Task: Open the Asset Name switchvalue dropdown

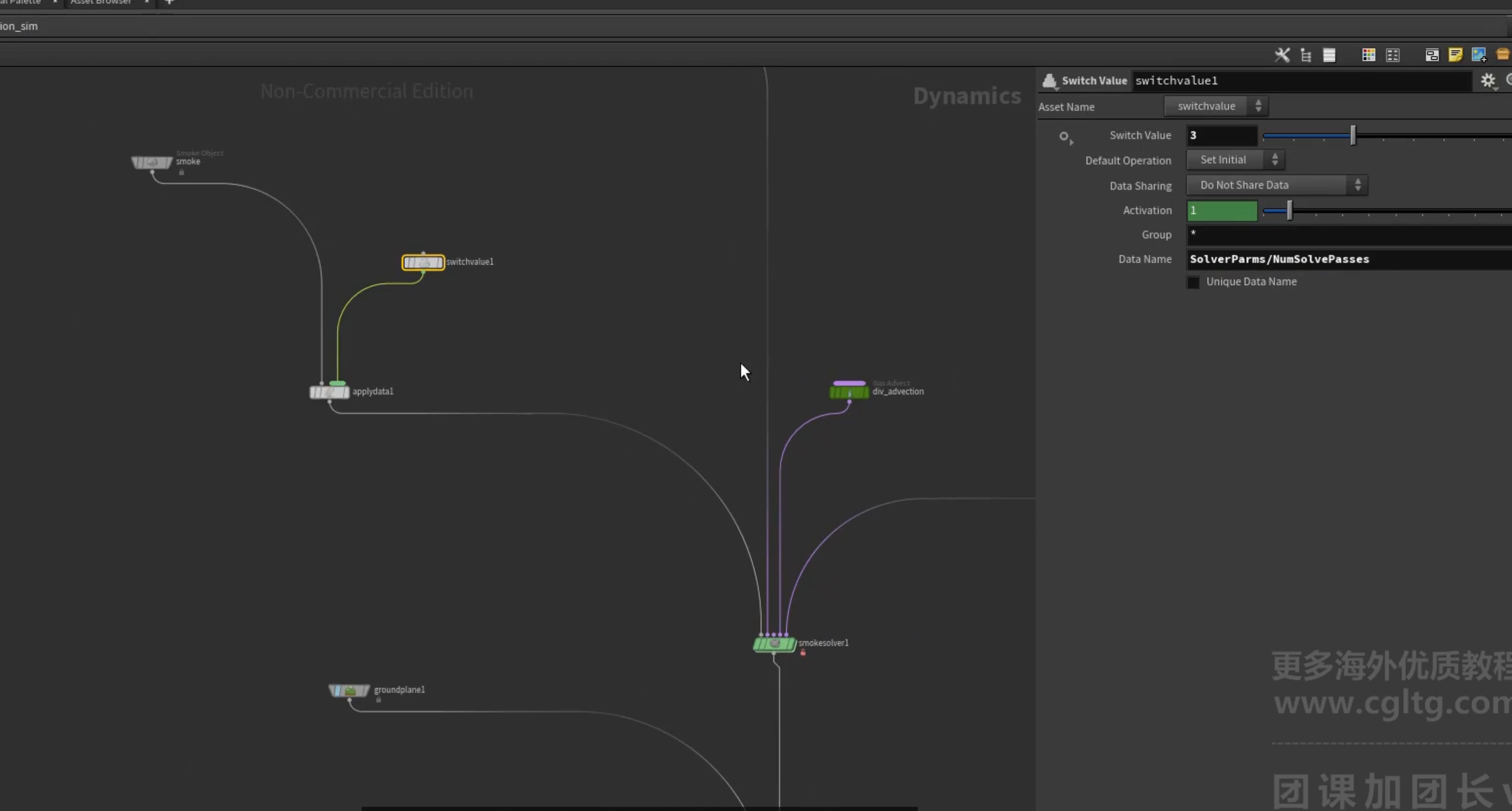Action: (1216, 106)
